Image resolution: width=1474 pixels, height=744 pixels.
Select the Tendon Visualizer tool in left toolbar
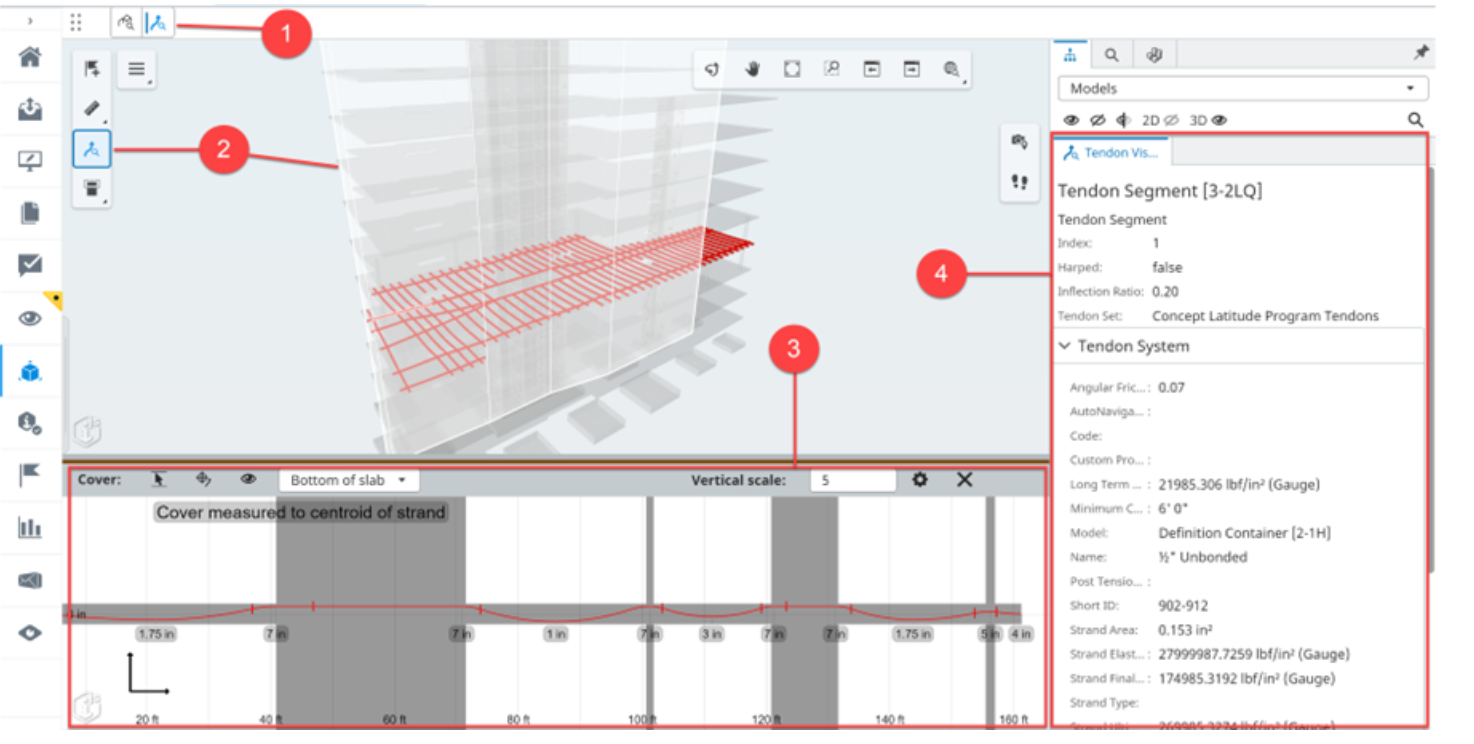click(x=91, y=149)
